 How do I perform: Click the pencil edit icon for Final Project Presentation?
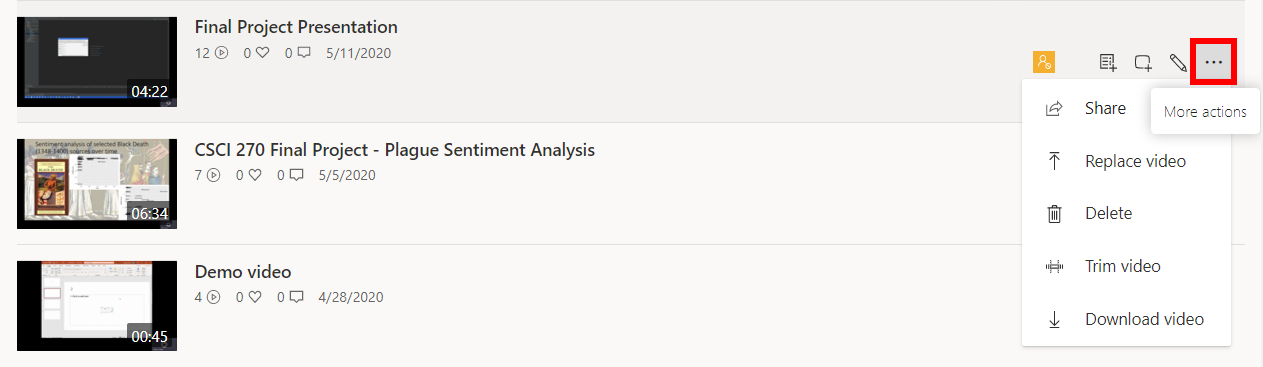[x=1178, y=63]
